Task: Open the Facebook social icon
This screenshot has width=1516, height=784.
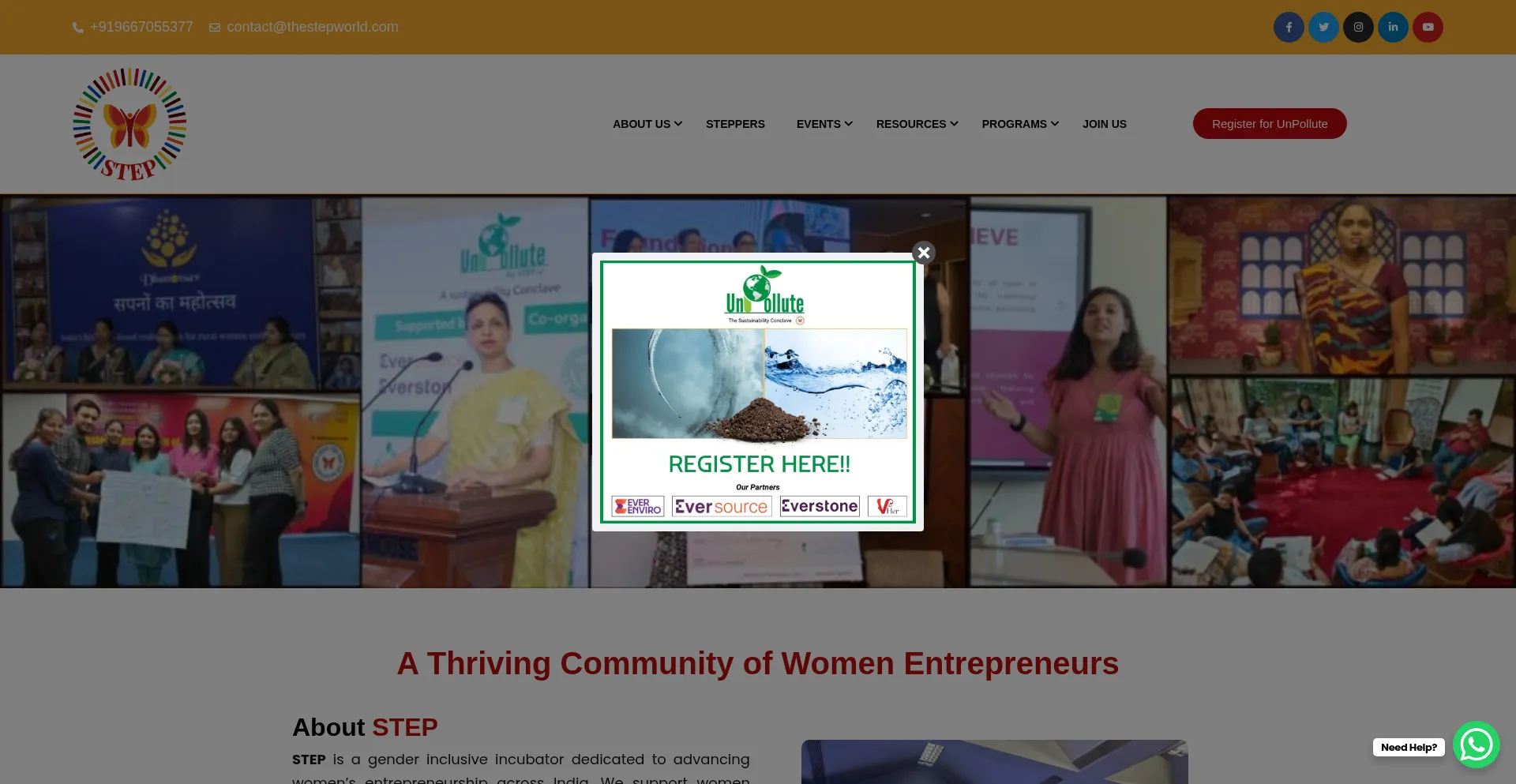Action: [x=1289, y=27]
